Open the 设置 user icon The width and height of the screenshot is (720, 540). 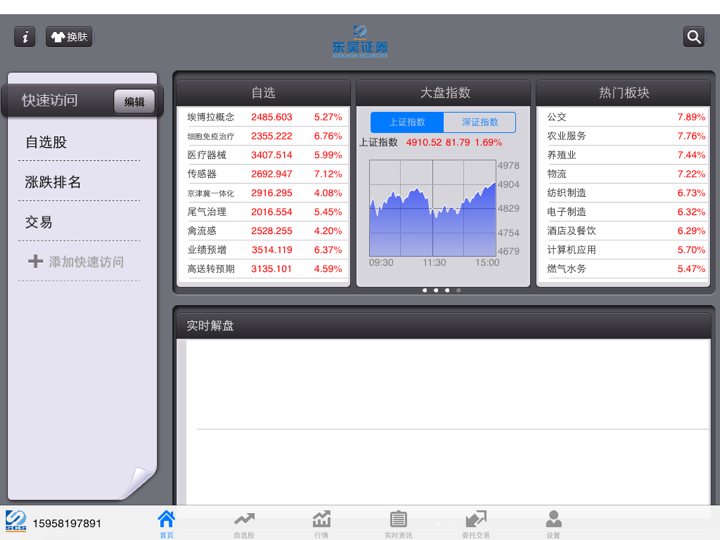point(553,524)
